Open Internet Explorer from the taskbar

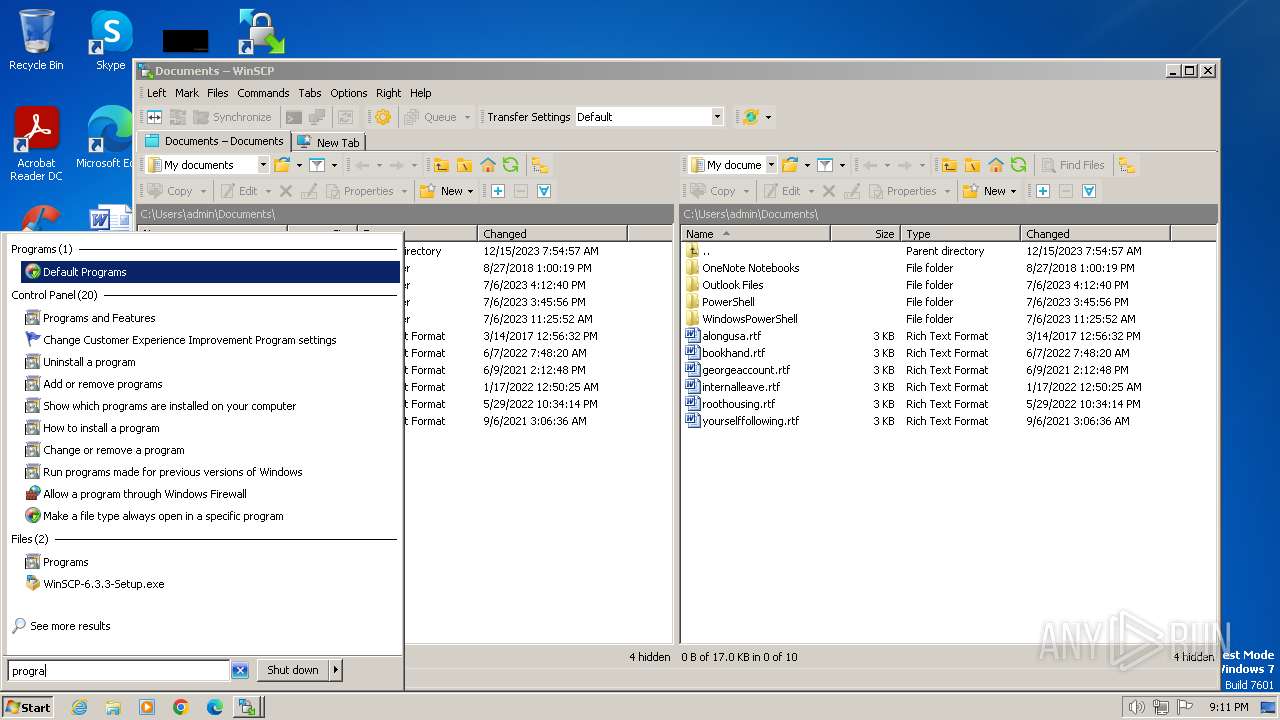(x=79, y=707)
